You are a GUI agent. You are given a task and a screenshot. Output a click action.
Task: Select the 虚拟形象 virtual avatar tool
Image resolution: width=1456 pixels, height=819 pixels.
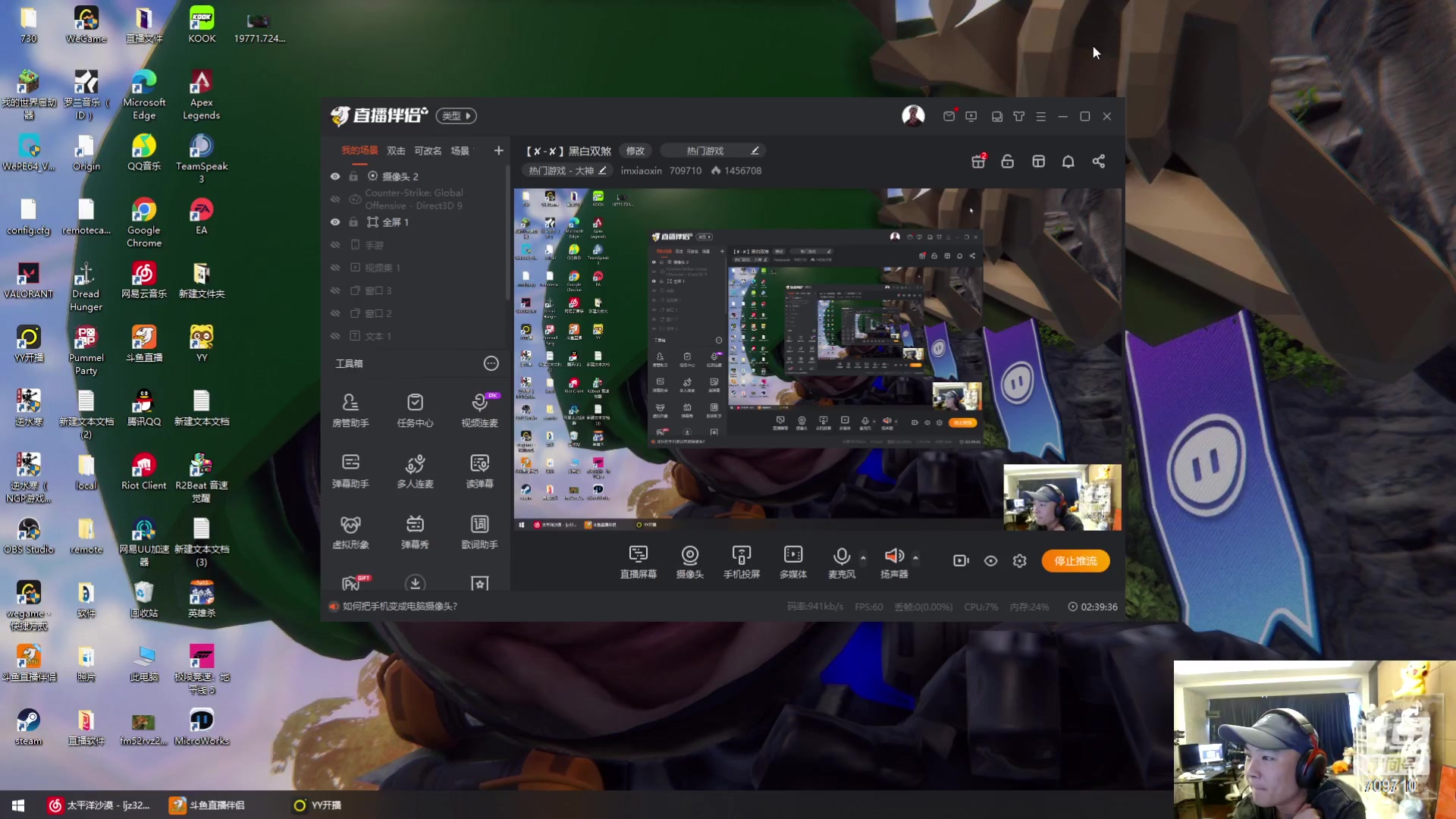(x=350, y=529)
